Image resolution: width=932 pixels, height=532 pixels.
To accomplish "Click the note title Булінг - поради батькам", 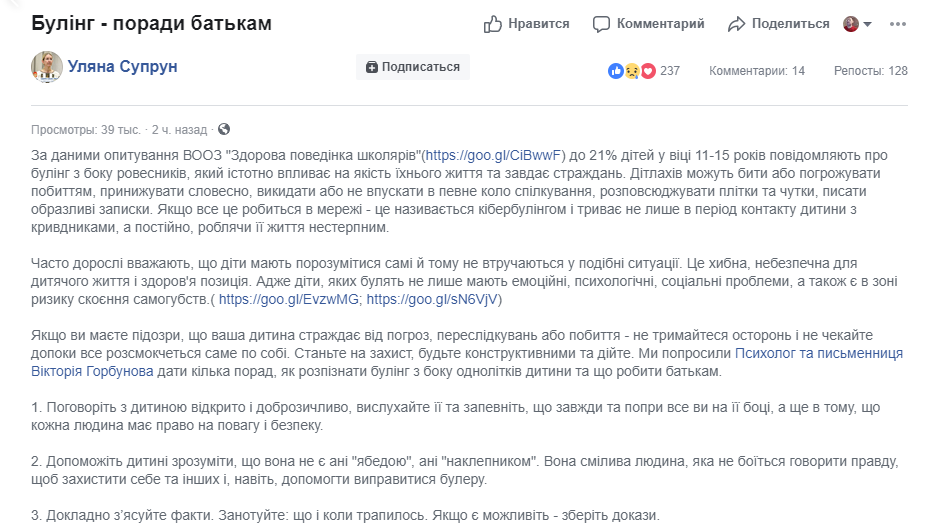I will [x=151, y=23].
